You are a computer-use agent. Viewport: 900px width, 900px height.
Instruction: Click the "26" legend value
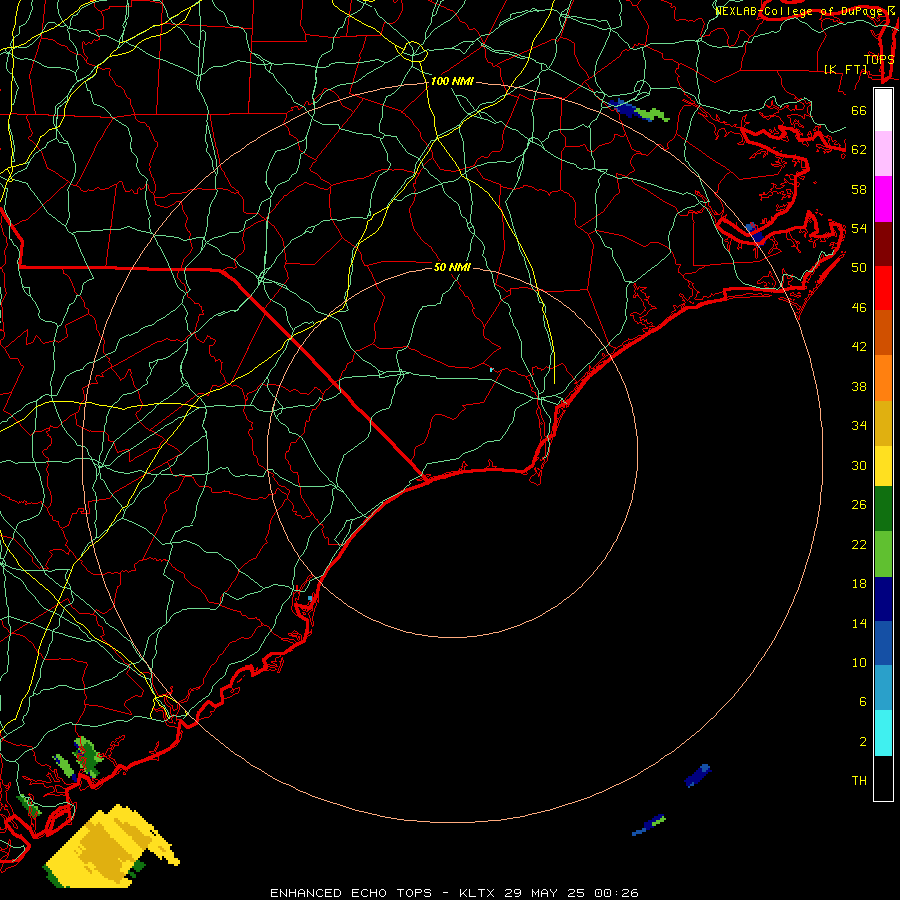[859, 505]
